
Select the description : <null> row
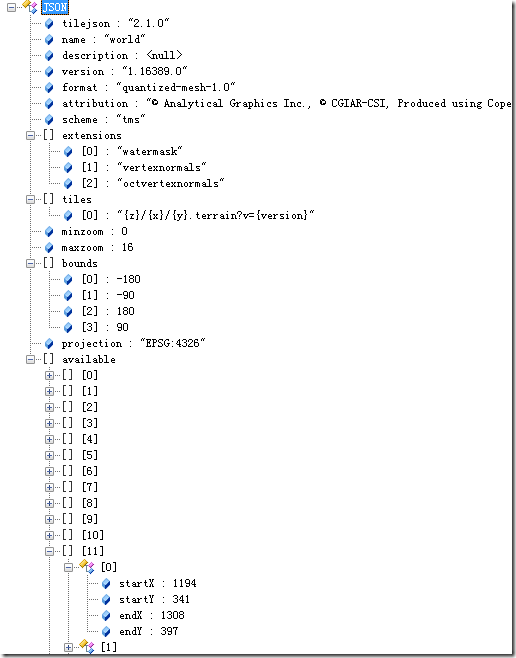click(122, 55)
